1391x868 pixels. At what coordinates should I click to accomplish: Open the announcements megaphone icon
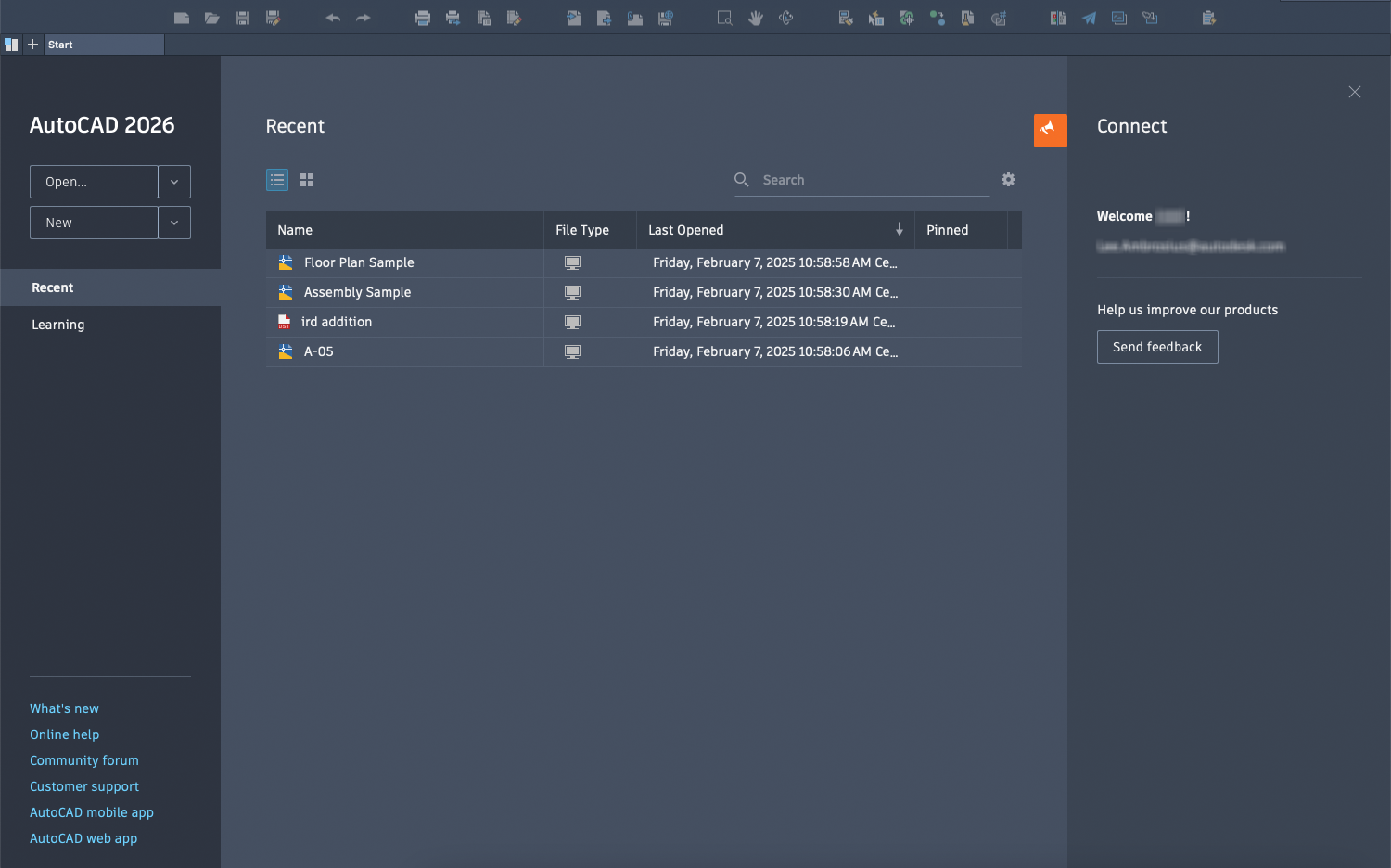tap(1051, 131)
